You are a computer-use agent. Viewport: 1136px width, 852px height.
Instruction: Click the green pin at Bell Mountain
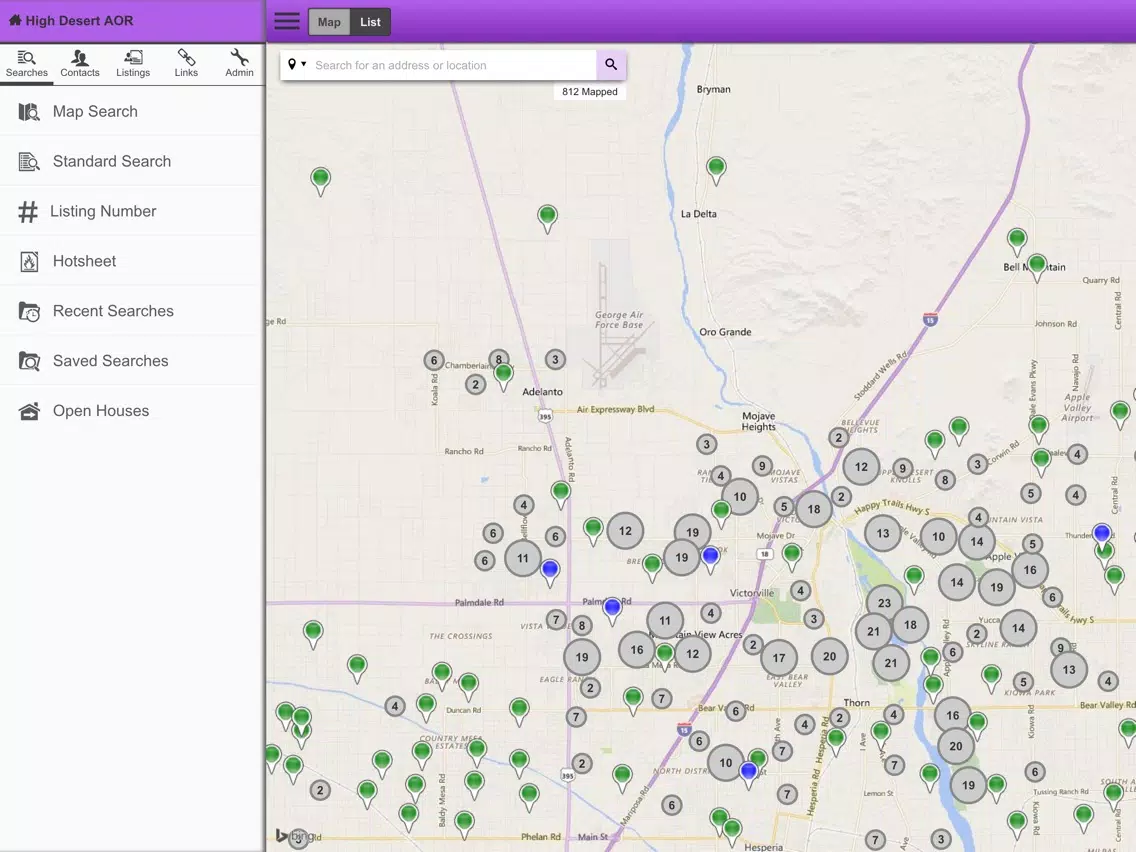(x=1037, y=267)
